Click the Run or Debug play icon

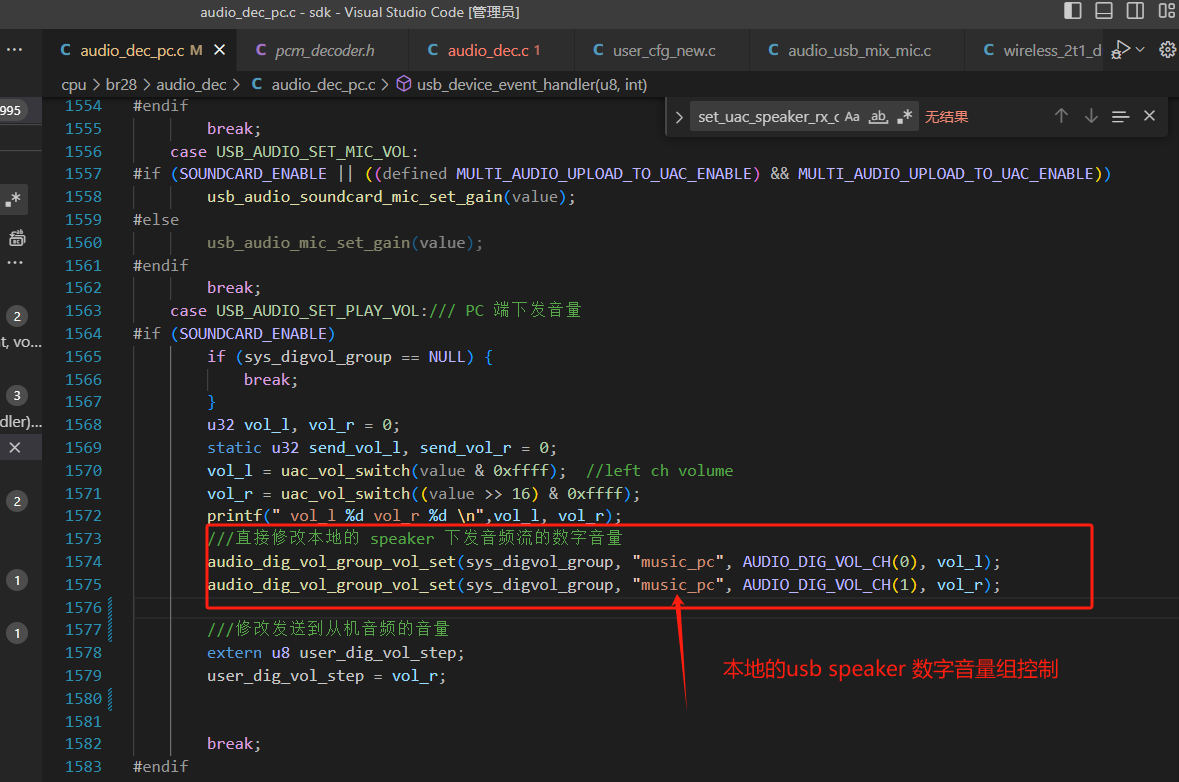coord(1120,50)
